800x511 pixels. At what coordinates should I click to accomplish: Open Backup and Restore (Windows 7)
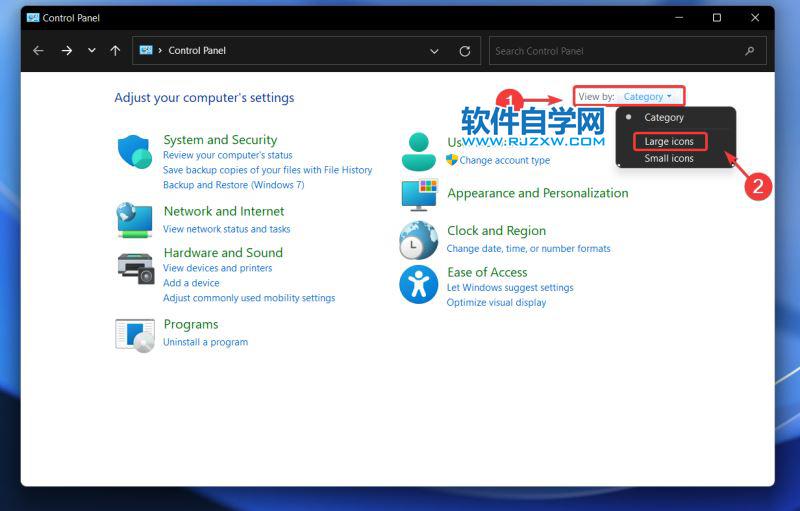coord(234,185)
